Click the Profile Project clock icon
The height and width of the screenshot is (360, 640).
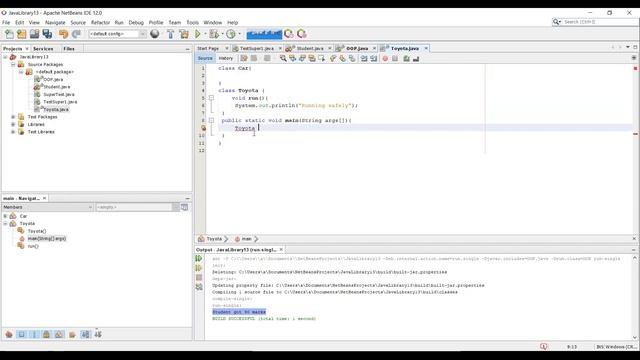coord(231,34)
